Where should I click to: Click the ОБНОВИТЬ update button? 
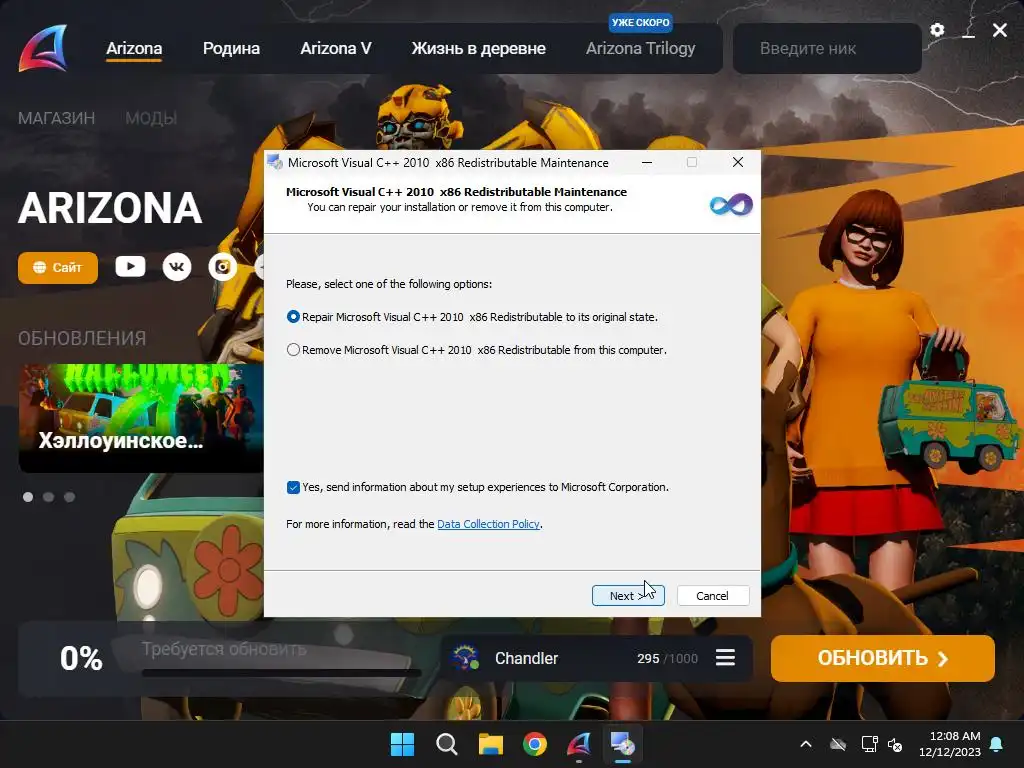click(882, 658)
